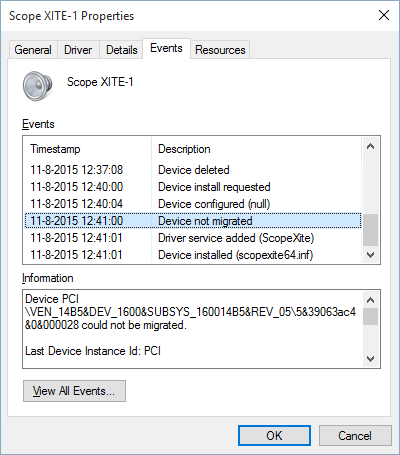The width and height of the screenshot is (400, 455).
Task: Click the Scope XITE-1 speaker device icon
Action: tap(38, 86)
